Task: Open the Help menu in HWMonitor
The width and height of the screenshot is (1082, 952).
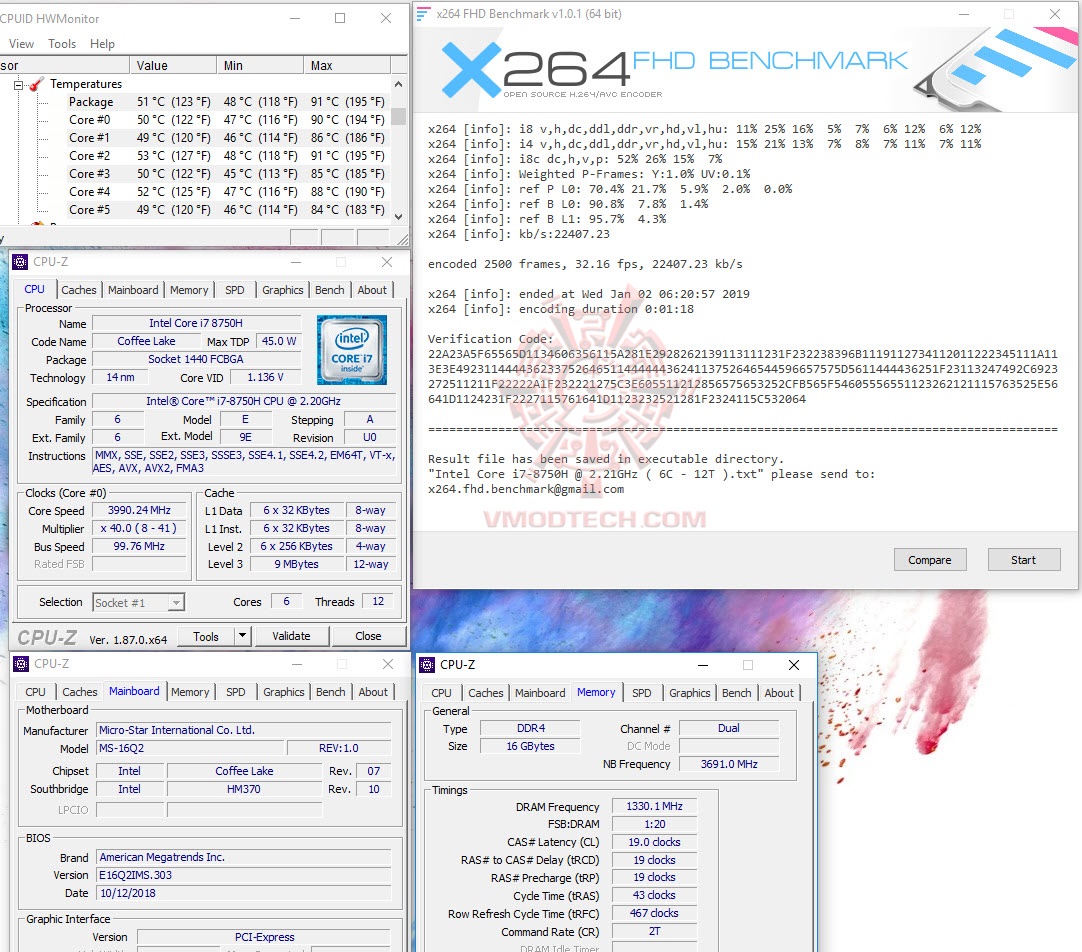Action: tap(102, 44)
